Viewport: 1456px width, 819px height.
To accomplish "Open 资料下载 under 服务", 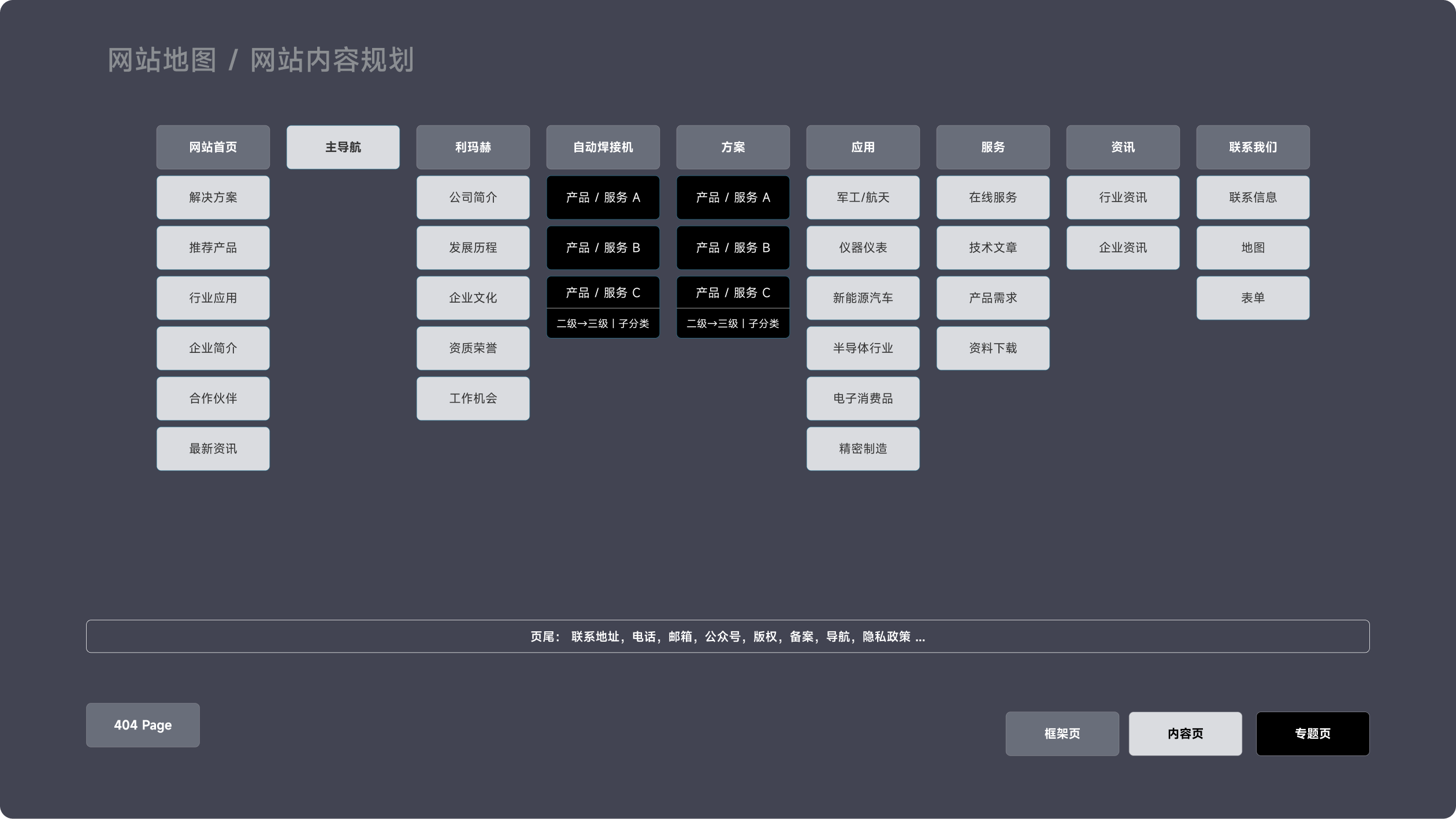I will (x=993, y=348).
